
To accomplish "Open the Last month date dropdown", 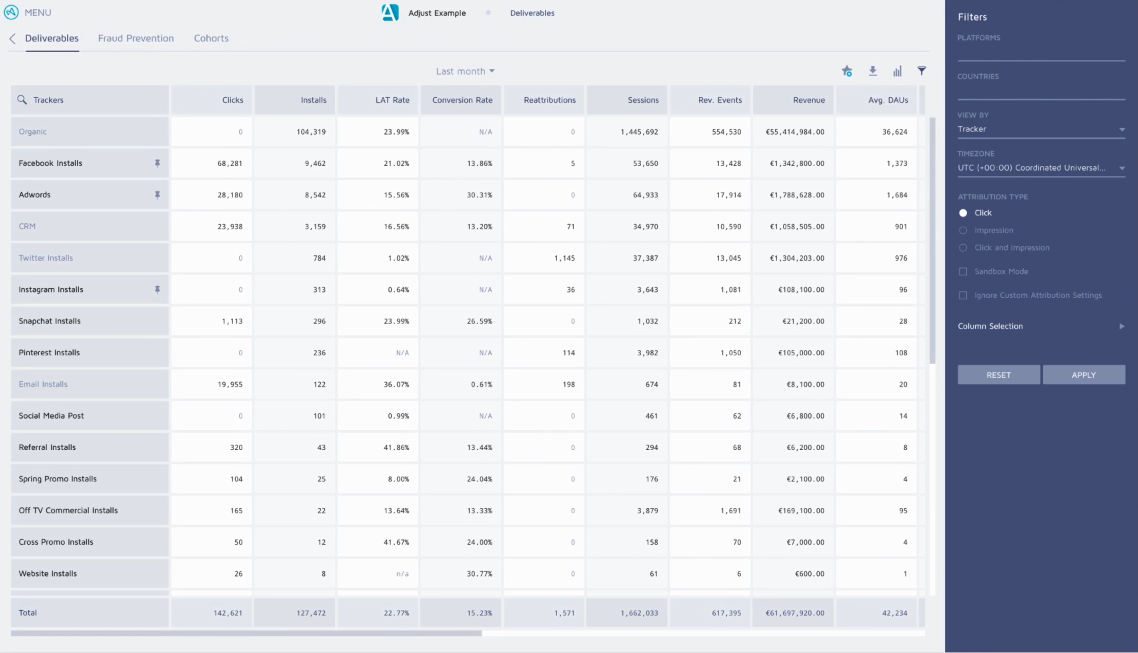I will [465, 71].
